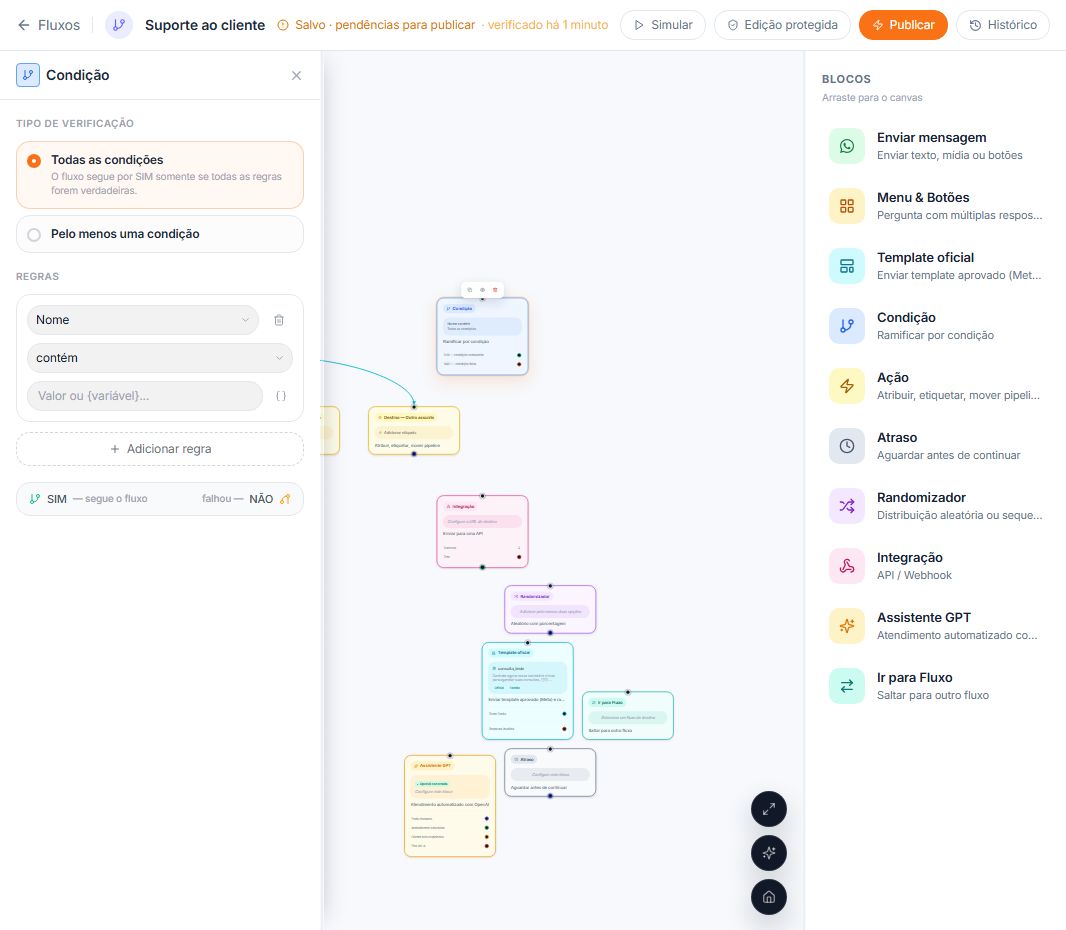
Task: Open the Nome field dropdown
Action: pyautogui.click(x=143, y=320)
